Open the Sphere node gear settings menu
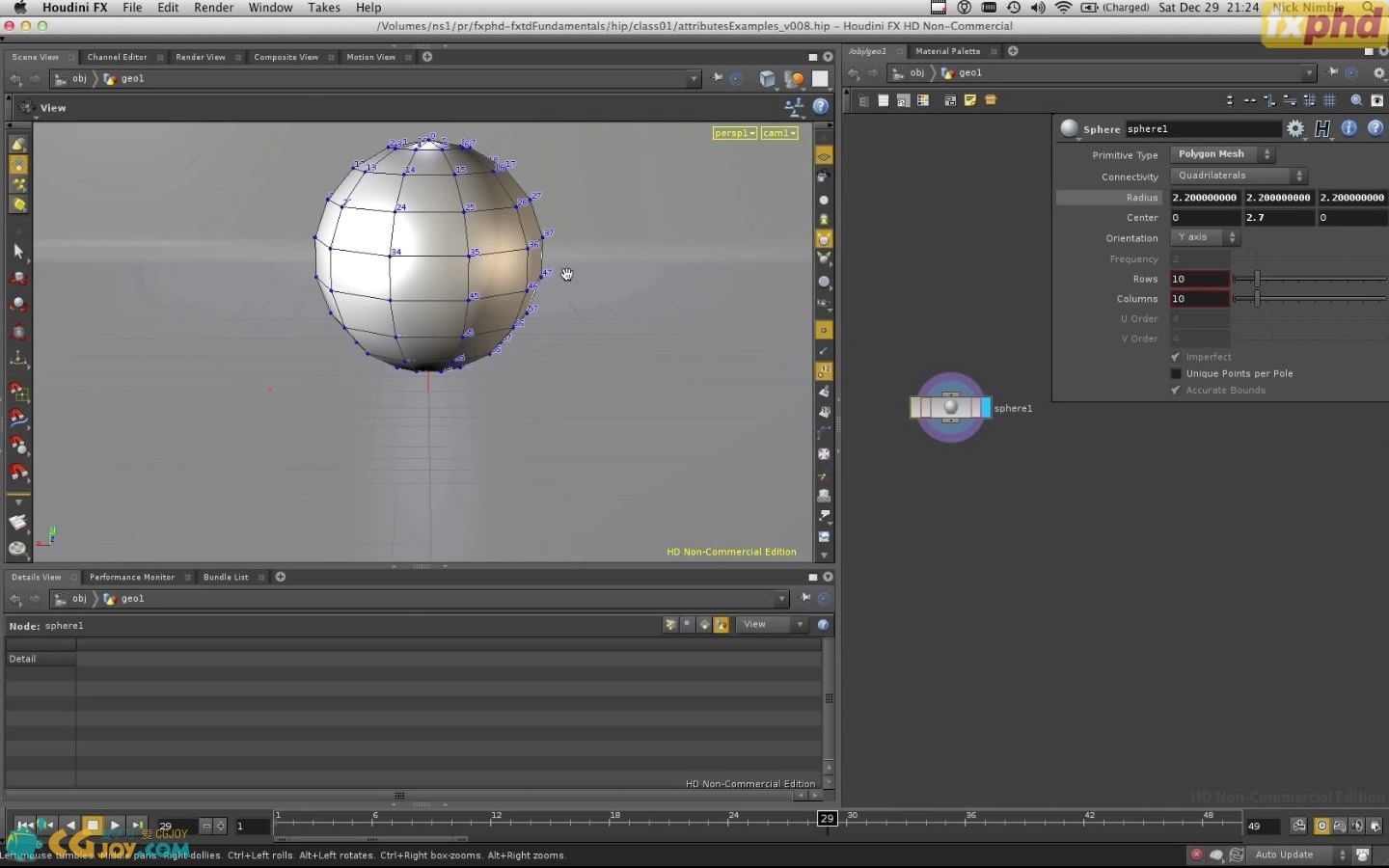The image size is (1389, 868). (x=1295, y=128)
